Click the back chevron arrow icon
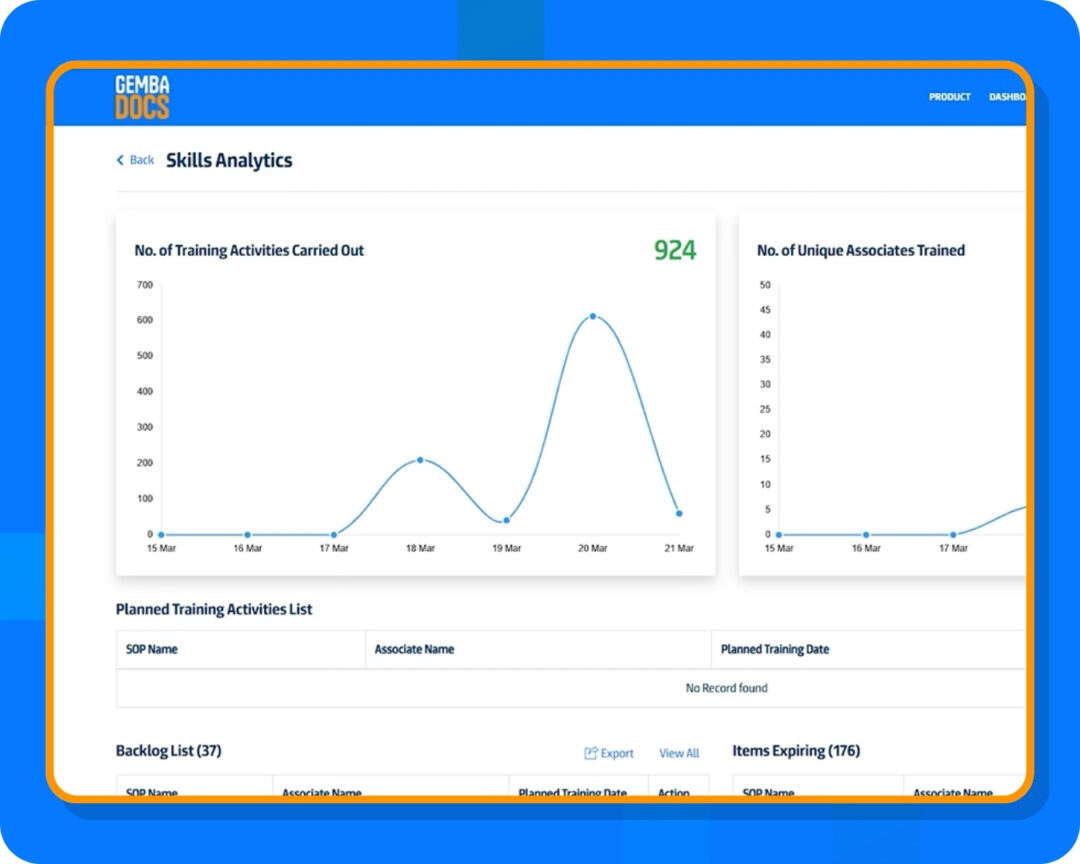1080x864 pixels. (x=120, y=160)
